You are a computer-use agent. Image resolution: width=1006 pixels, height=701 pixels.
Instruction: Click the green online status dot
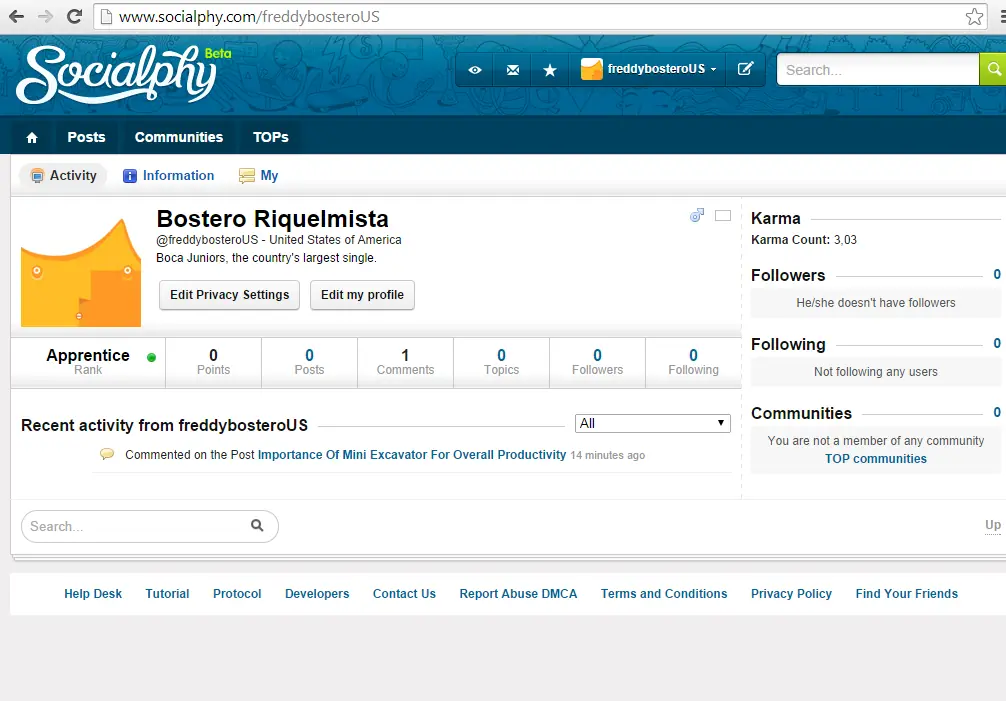(151, 358)
